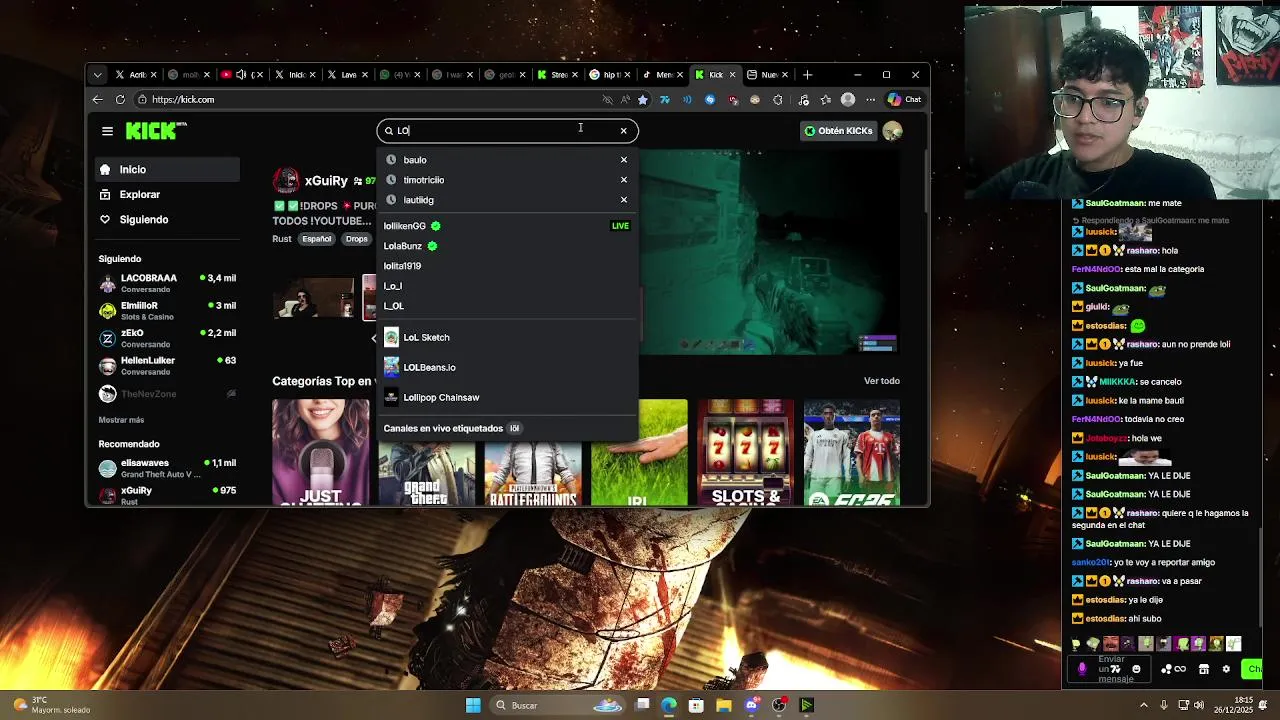Open LOLBeans.io category result
The height and width of the screenshot is (720, 1280).
pos(507,367)
